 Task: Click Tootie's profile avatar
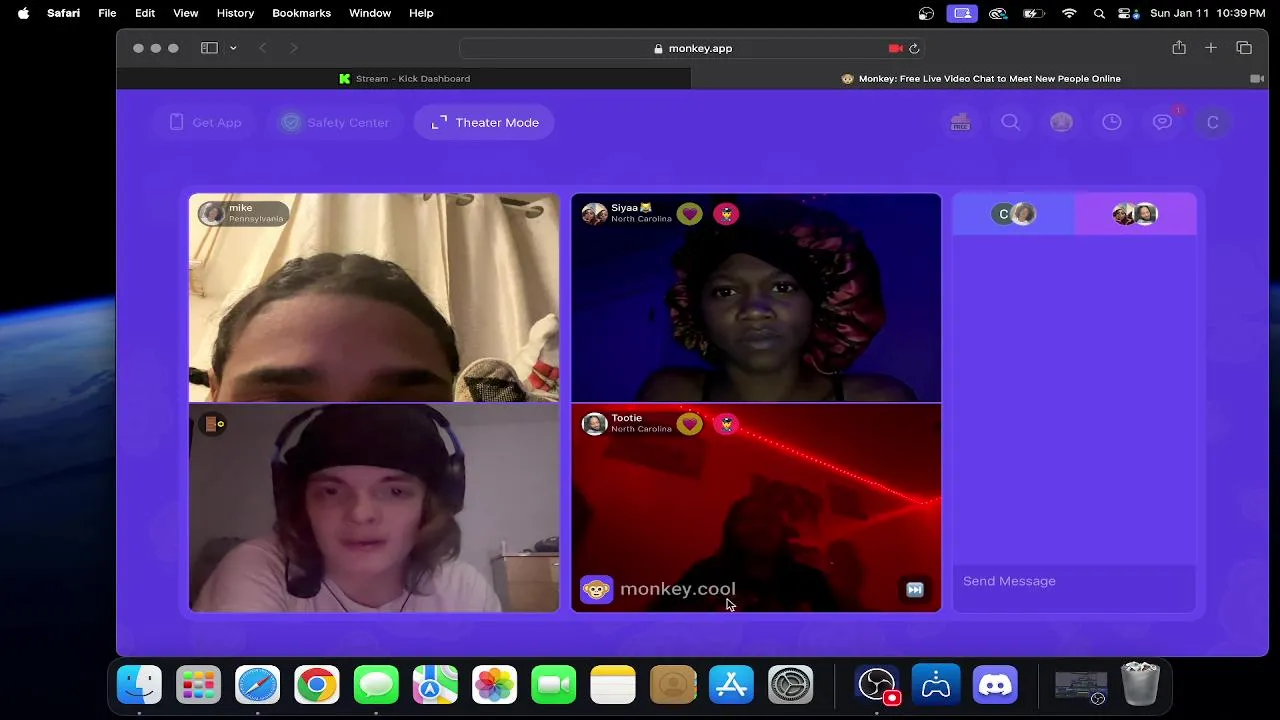click(x=594, y=424)
